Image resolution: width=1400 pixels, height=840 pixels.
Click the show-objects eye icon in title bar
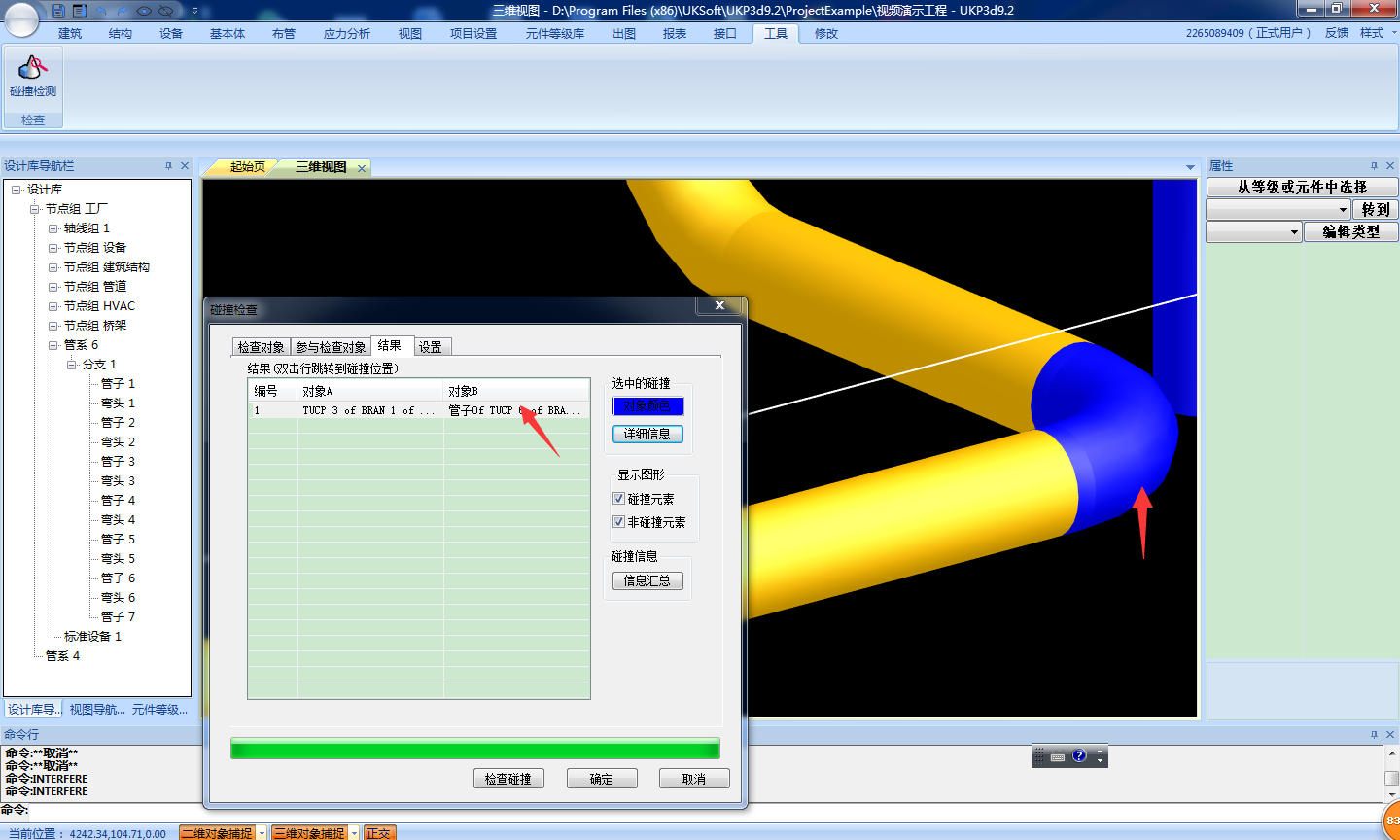point(144,11)
